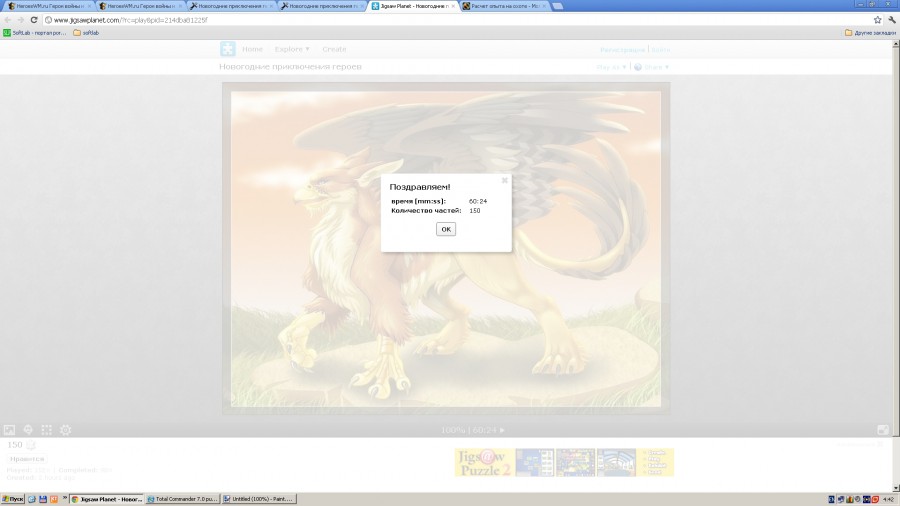Switch to Расчет опыта tab
This screenshot has width=900, height=506.
(x=505, y=6)
